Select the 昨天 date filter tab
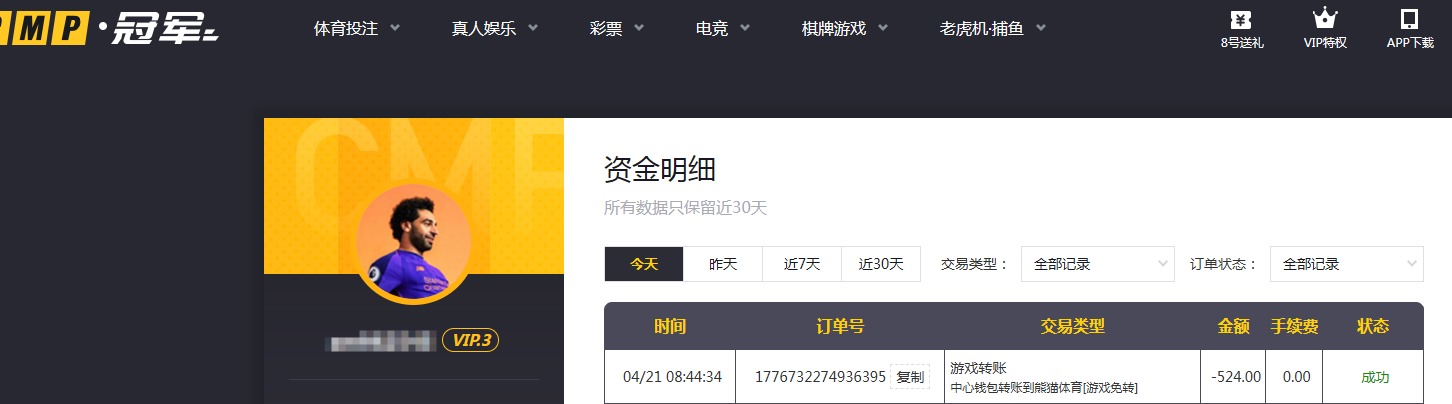This screenshot has width=1452, height=404. [x=723, y=264]
